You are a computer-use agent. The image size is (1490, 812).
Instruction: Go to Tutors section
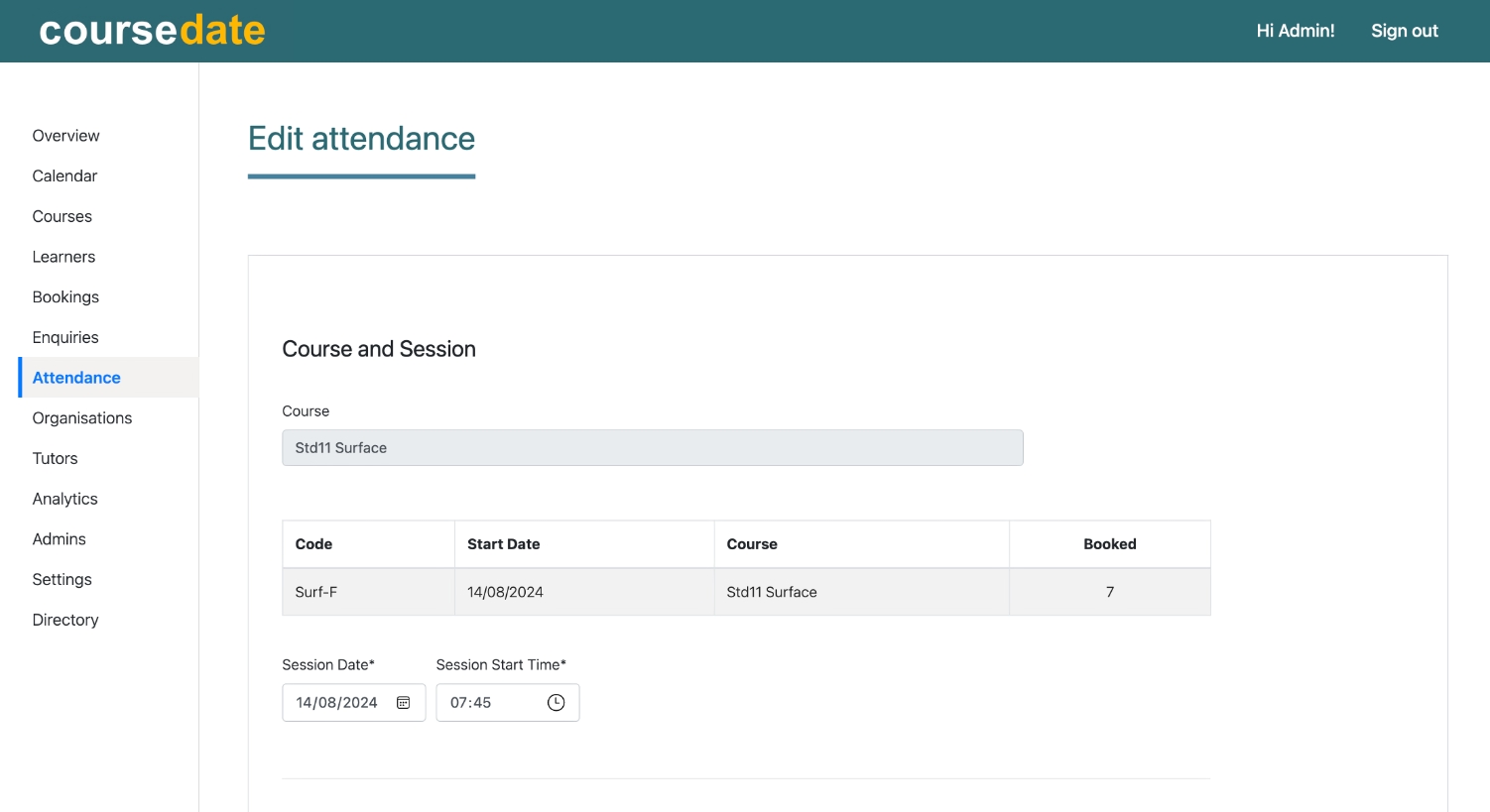click(55, 459)
